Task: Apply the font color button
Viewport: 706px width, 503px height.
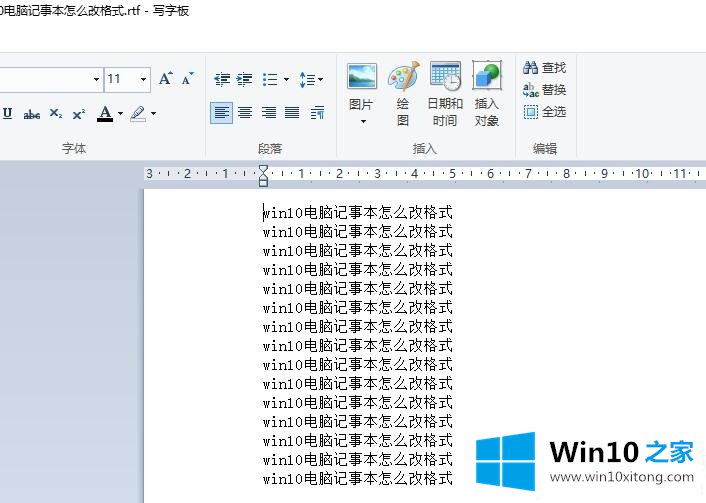Action: 105,113
